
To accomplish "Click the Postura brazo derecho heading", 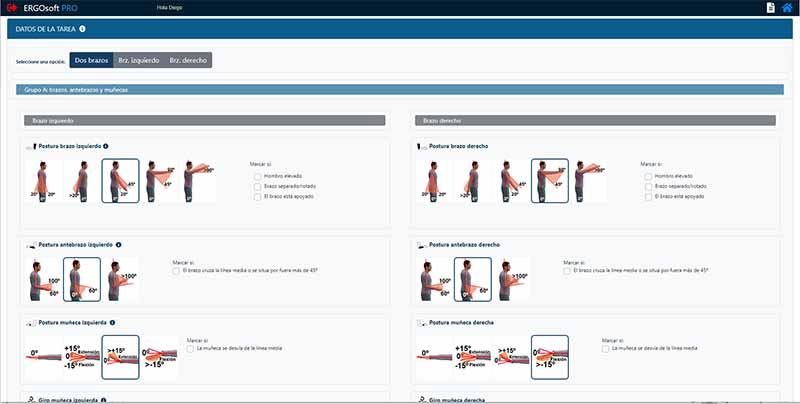I will pos(458,146).
